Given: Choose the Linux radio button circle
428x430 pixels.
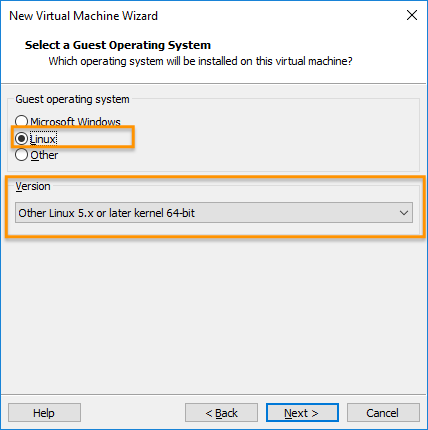Looking at the screenshot, I should tap(21, 138).
